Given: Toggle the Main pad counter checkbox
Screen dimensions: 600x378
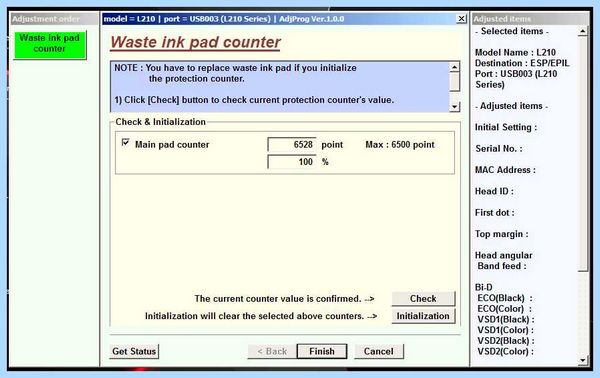Looking at the screenshot, I should 126,143.
